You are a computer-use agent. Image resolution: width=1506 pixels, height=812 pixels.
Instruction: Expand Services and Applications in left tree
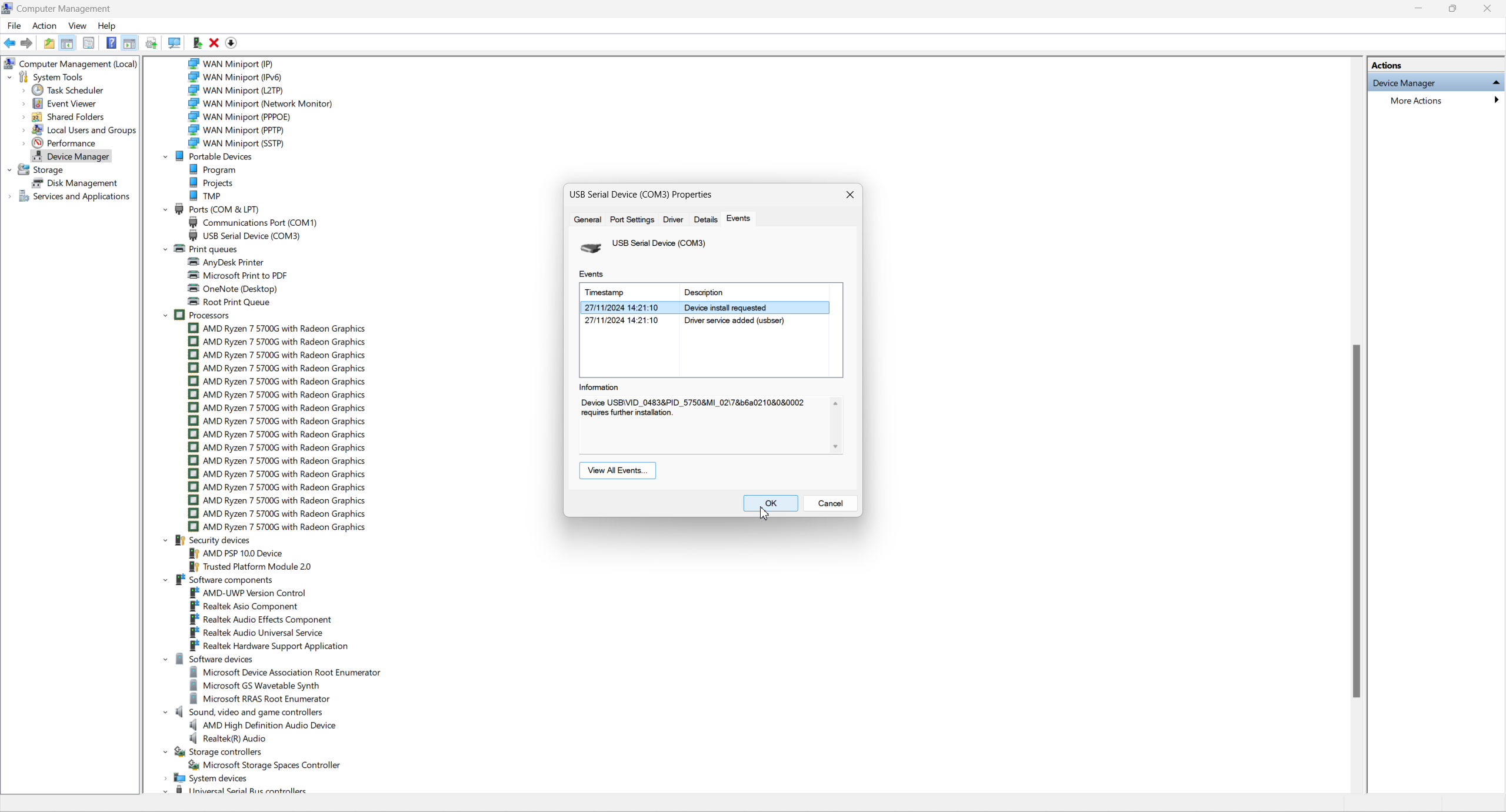[9, 196]
